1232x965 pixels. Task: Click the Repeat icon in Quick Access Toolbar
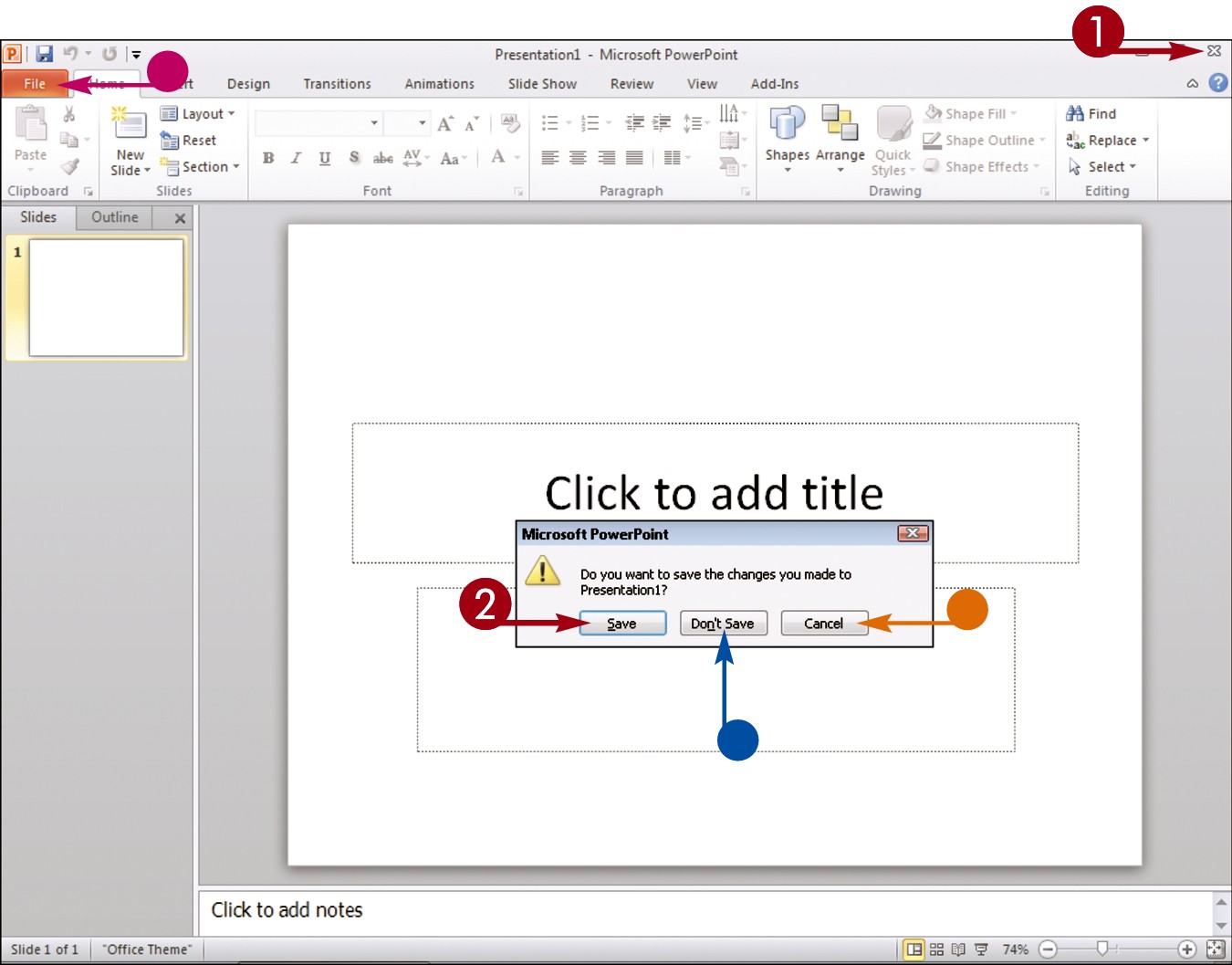(x=110, y=55)
